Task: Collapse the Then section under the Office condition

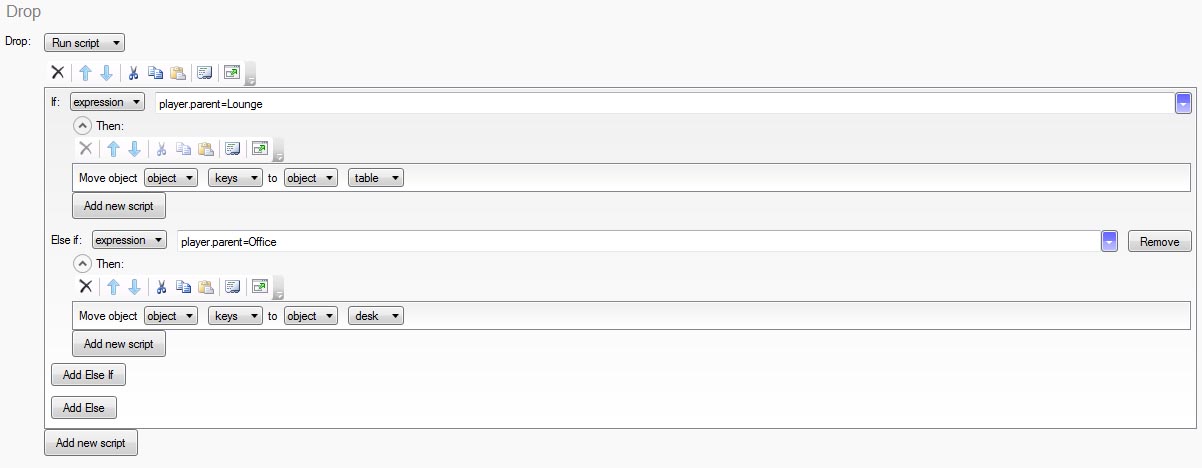Action: (x=83, y=264)
